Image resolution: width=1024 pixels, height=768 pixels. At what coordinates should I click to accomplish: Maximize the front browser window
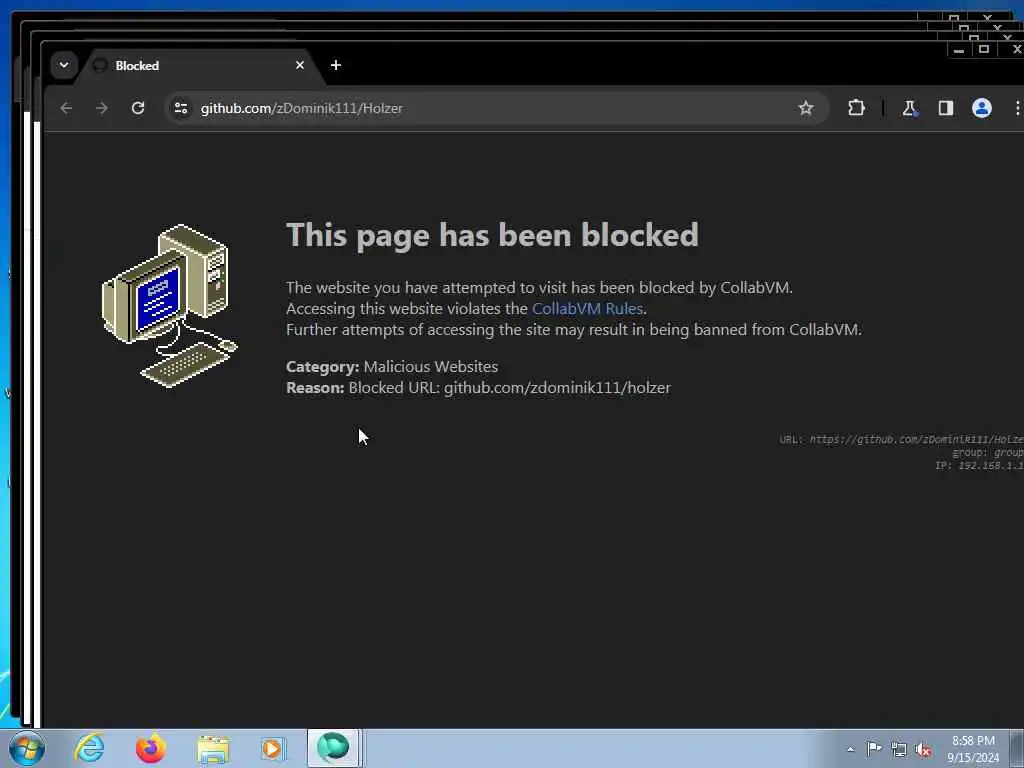click(984, 50)
